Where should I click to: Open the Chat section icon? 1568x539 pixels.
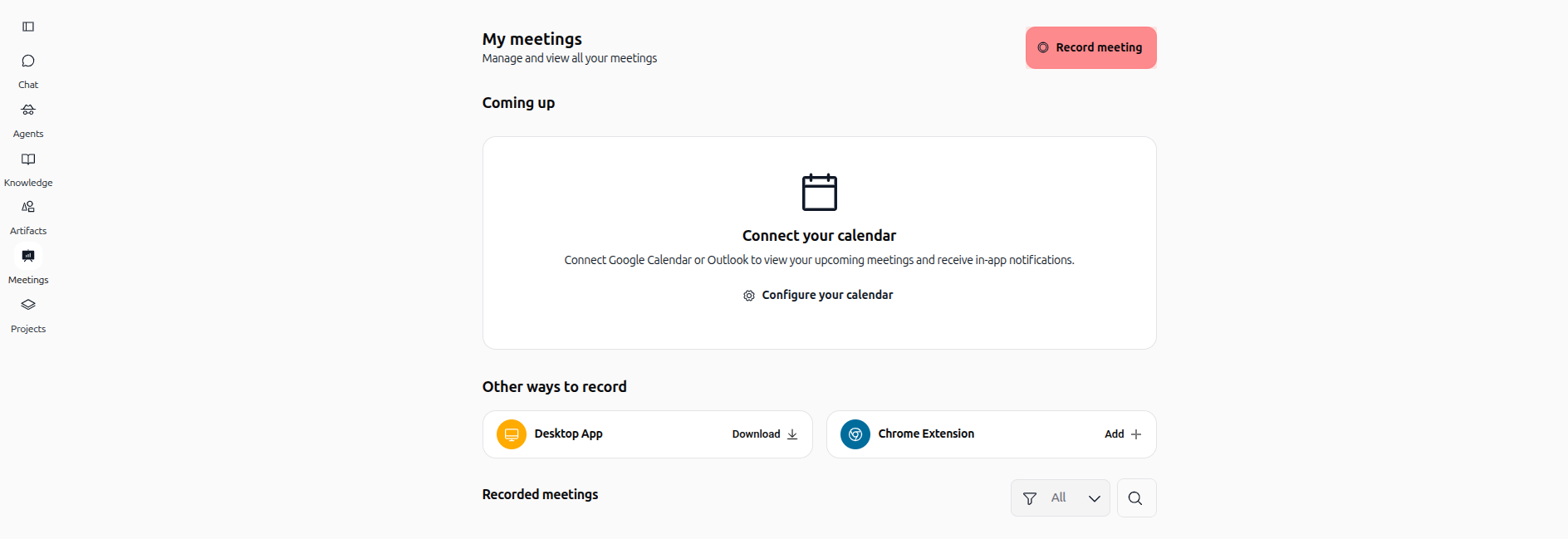coord(28,61)
